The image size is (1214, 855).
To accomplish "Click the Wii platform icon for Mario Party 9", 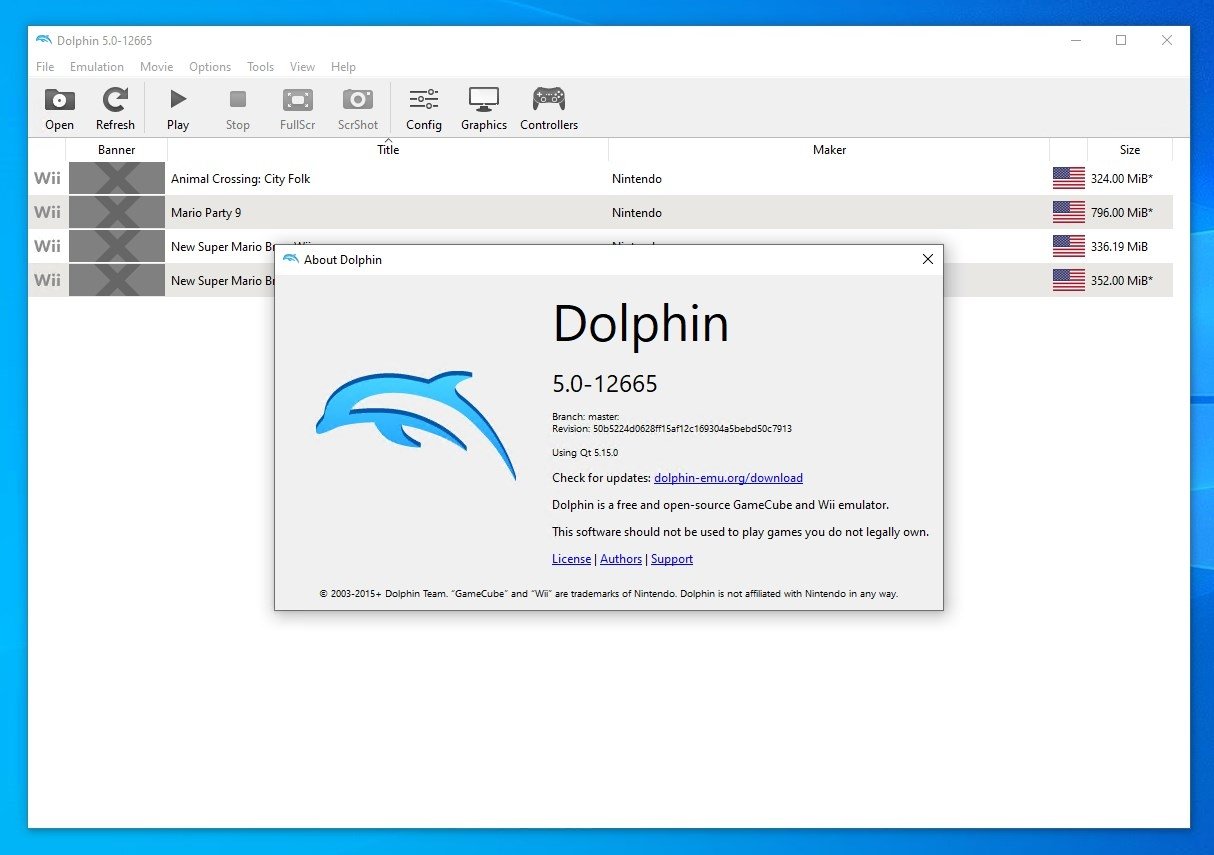I will point(47,213).
